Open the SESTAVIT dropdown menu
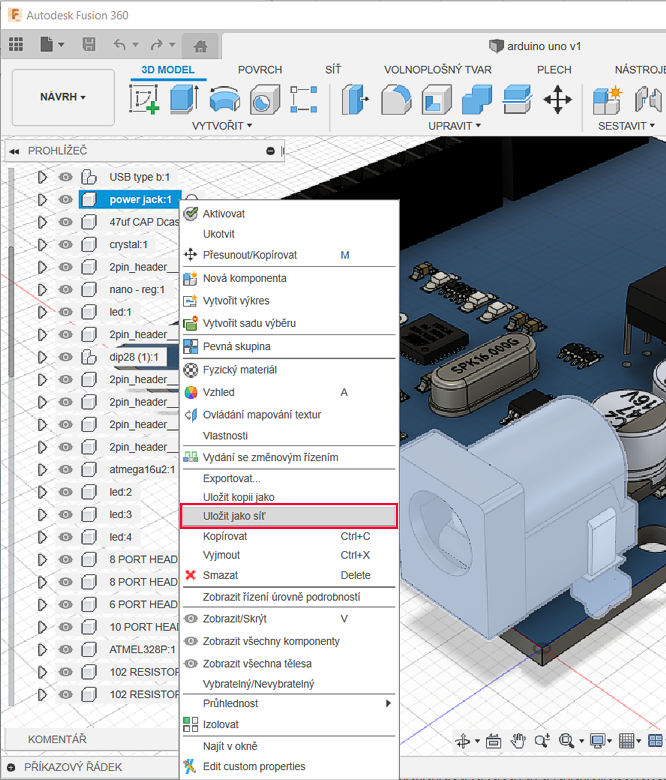The height and width of the screenshot is (780, 666). [x=626, y=126]
